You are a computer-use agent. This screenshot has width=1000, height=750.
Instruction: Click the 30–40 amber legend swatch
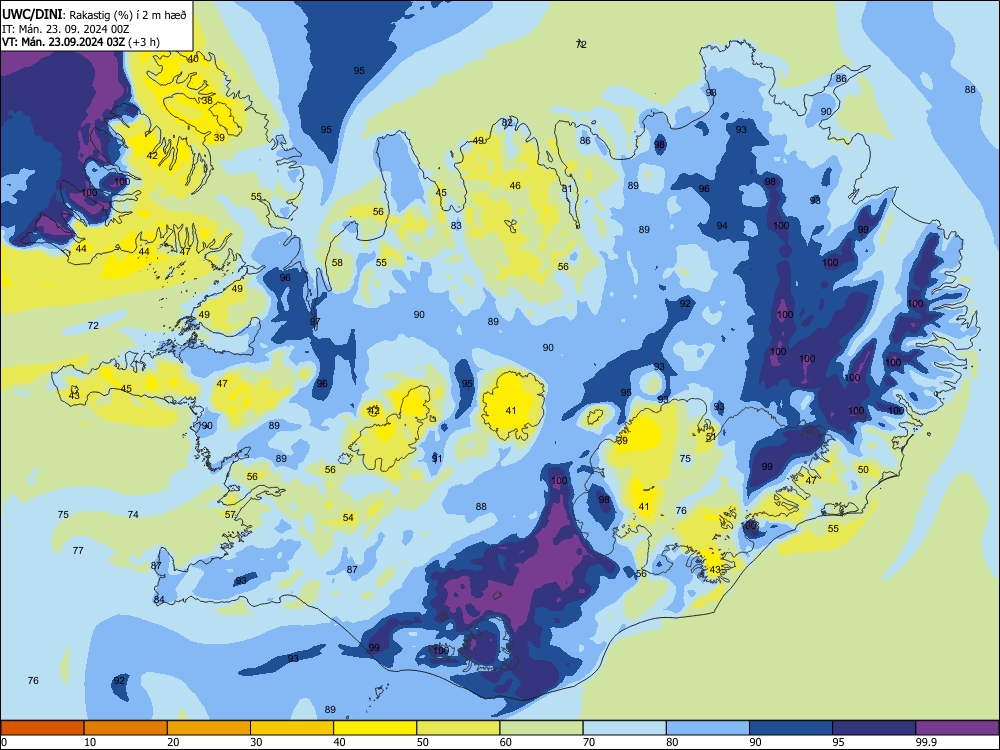click(292, 728)
